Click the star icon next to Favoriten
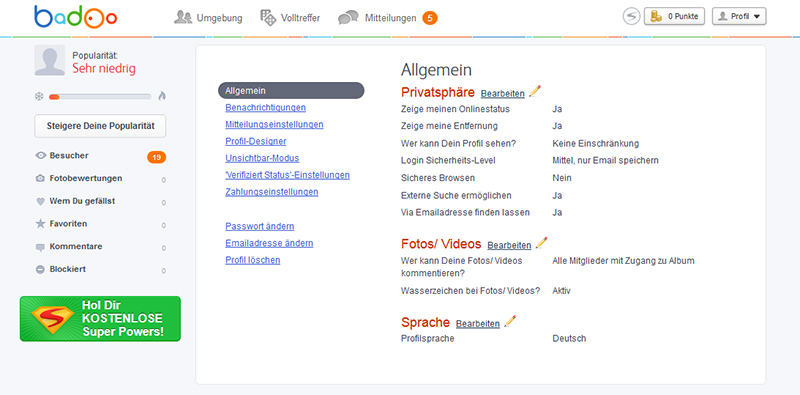This screenshot has width=800, height=395. (40, 224)
